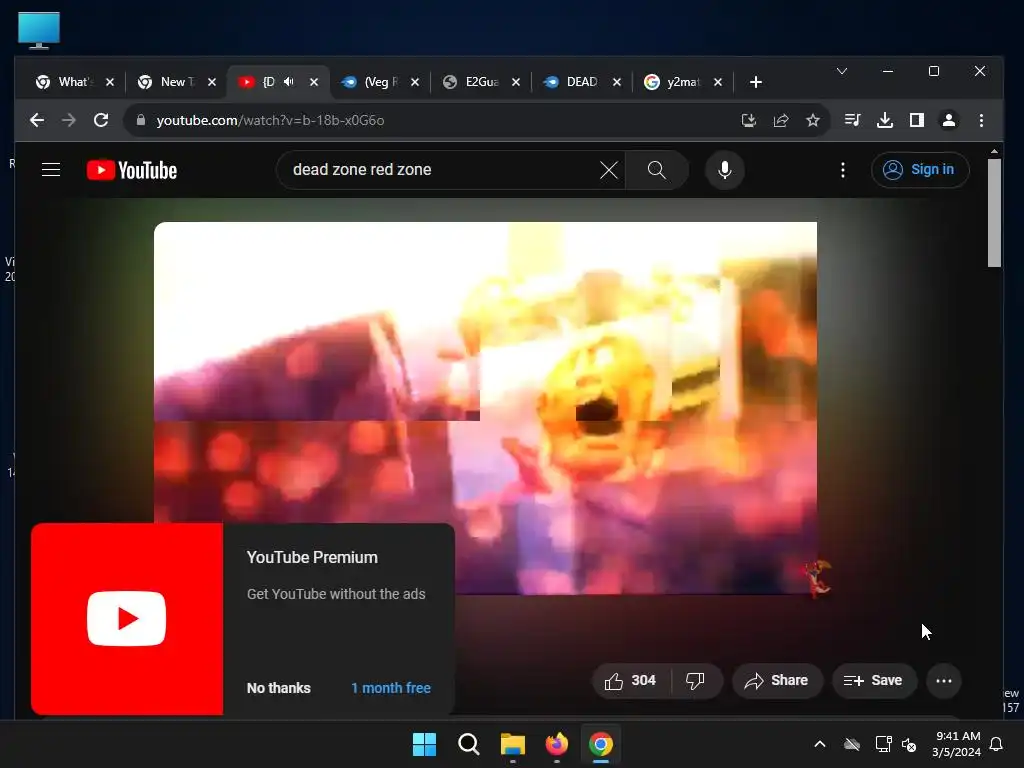Save video to a playlist
The height and width of the screenshot is (768, 1024).
[x=874, y=681]
